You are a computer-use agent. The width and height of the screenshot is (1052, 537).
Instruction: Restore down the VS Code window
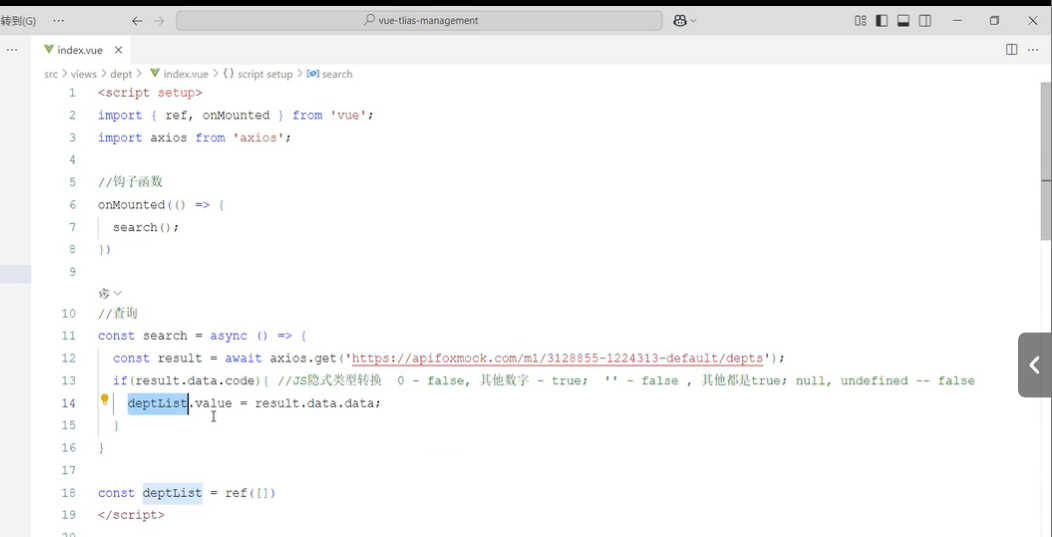click(x=994, y=21)
